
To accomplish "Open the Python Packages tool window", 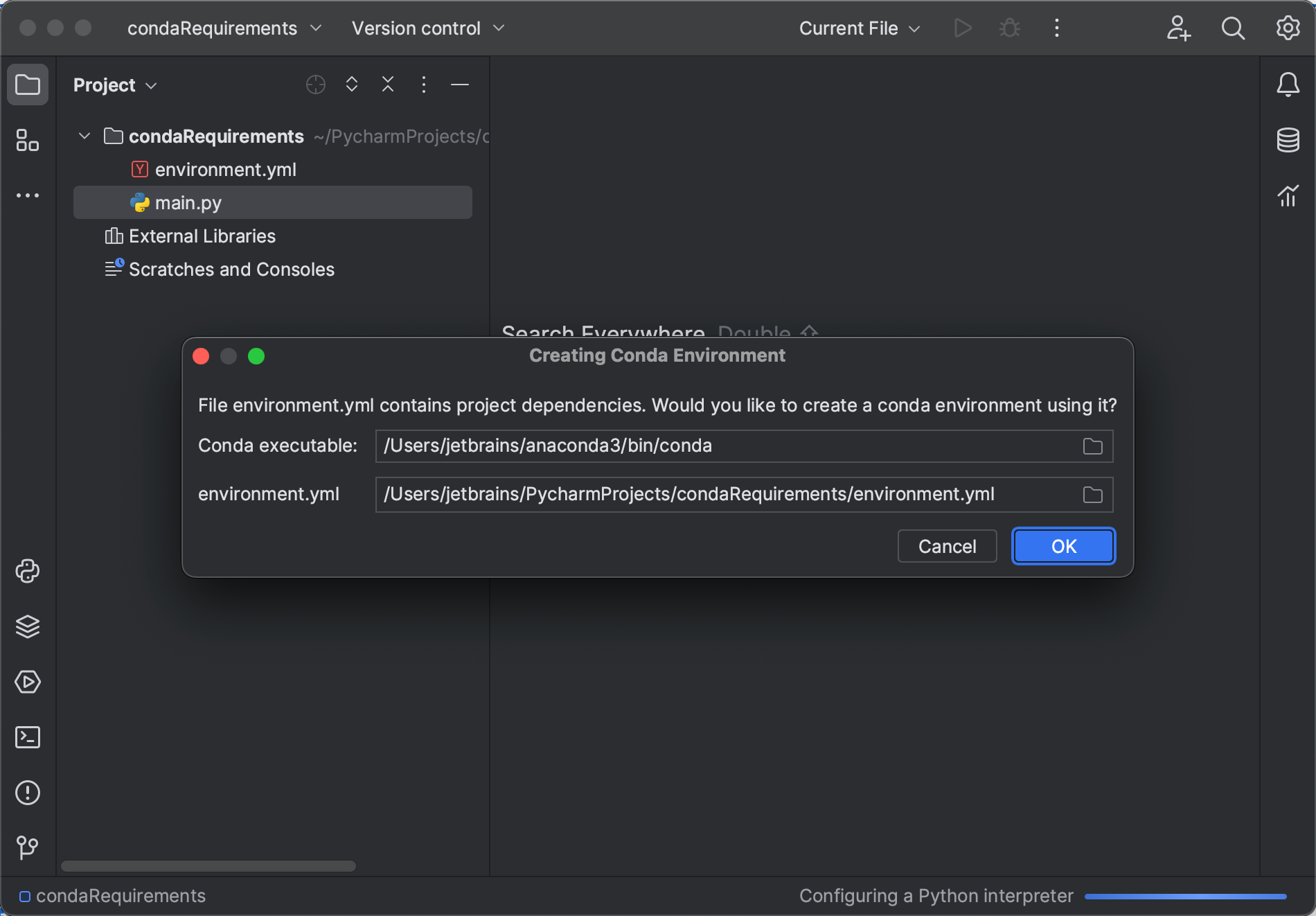I will 28,627.
